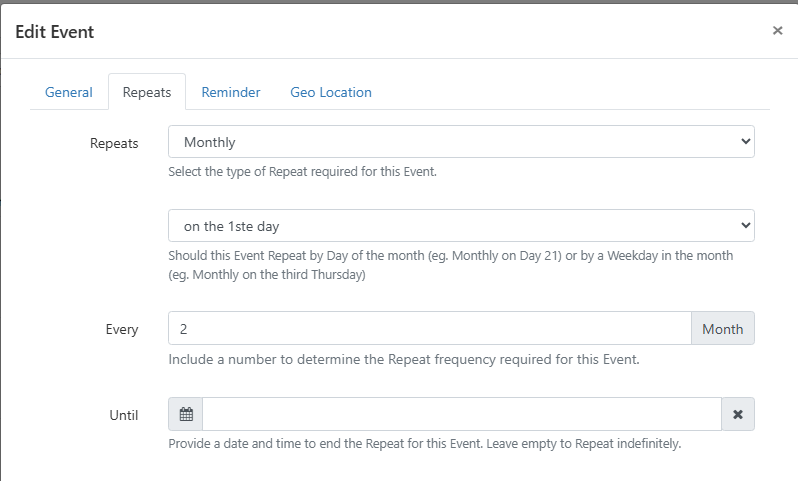Clear the Until date with x icon

tap(738, 414)
